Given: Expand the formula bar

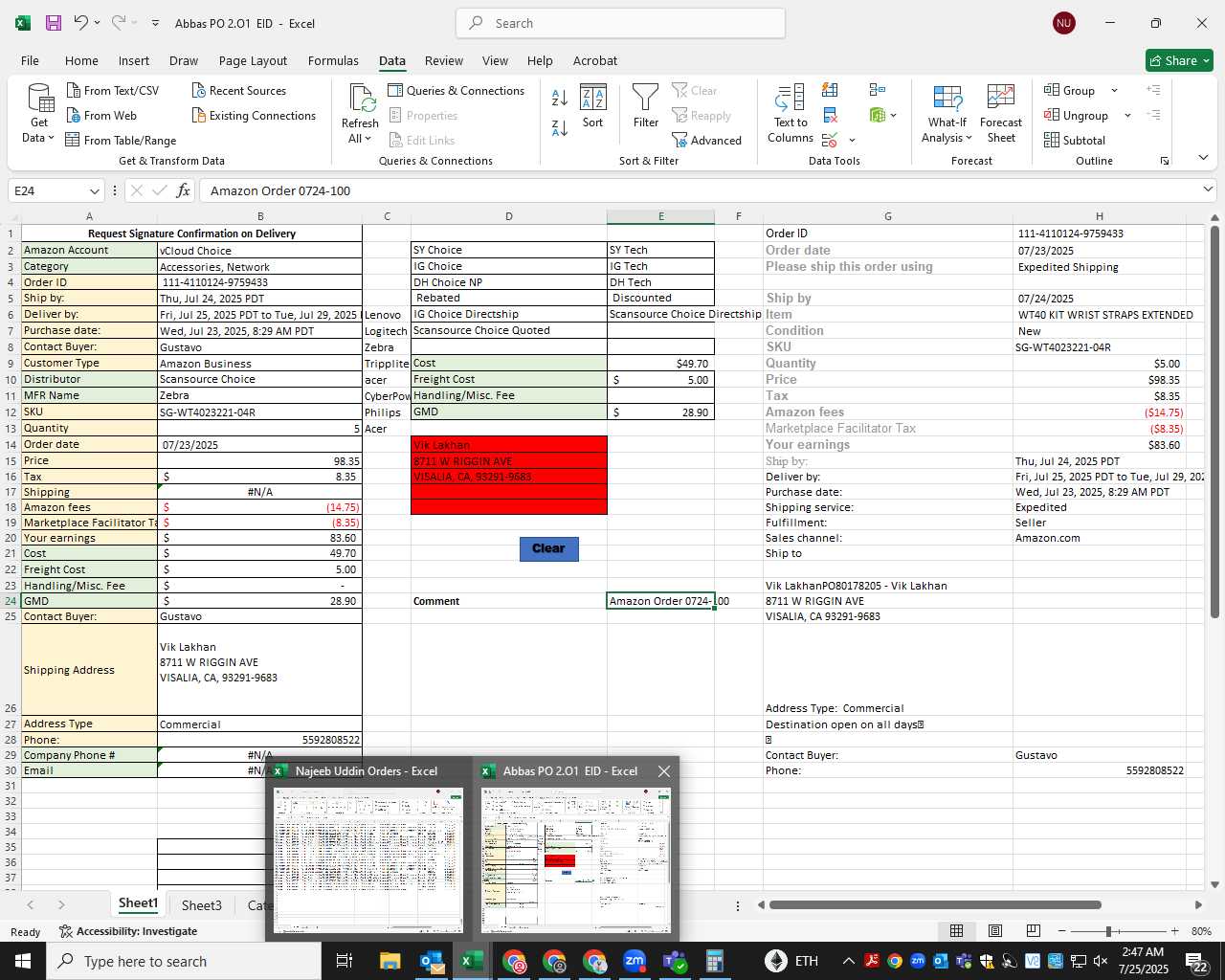Looking at the screenshot, I should 1208,190.
